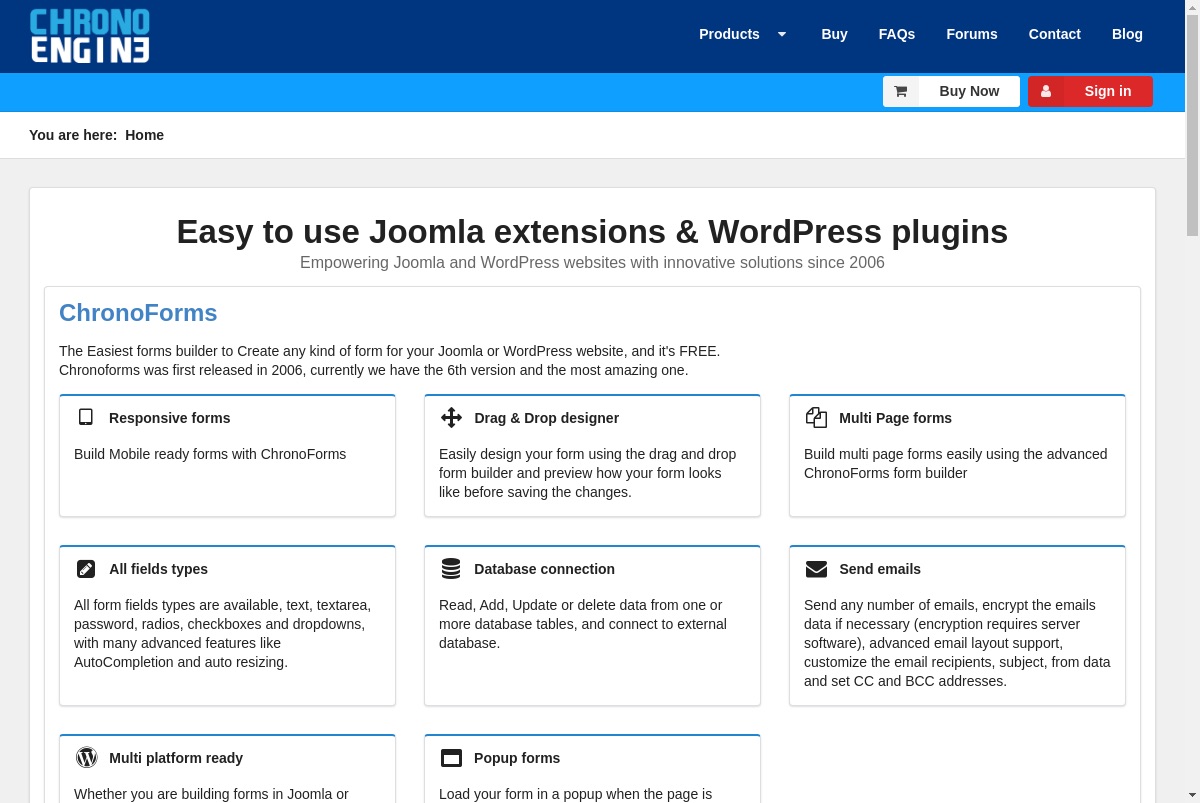The image size is (1200, 803).
Task: Click the envelope Send emails icon
Action: click(x=816, y=569)
